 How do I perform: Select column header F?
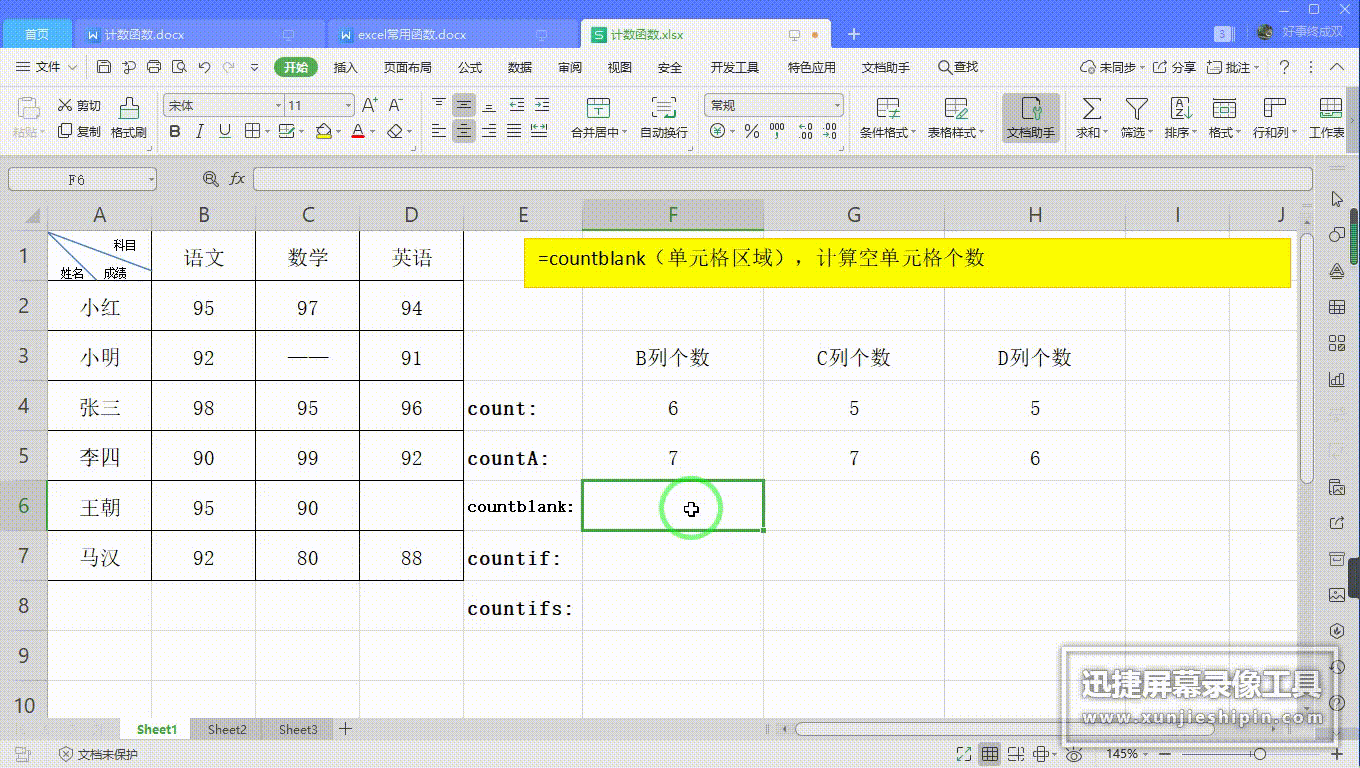coord(673,215)
